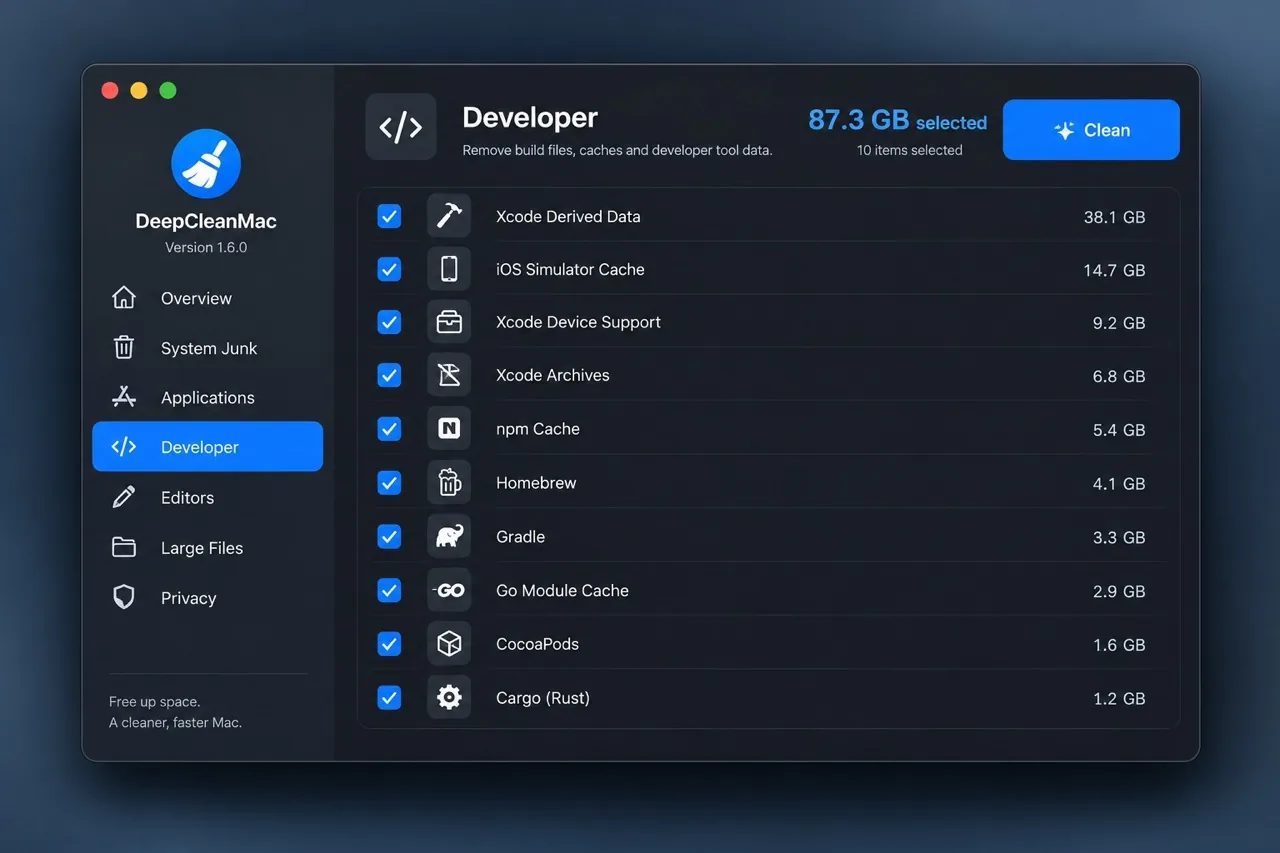This screenshot has width=1280, height=853.
Task: Deselect the Homebrew checkbox
Action: tap(389, 483)
